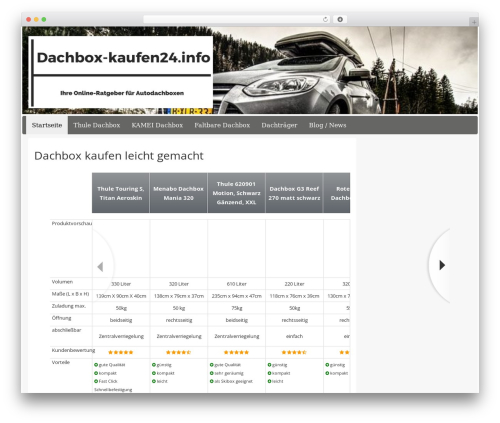Click the green plus icon beside 'leicht' under Menabo Mania 320

pos(154,381)
